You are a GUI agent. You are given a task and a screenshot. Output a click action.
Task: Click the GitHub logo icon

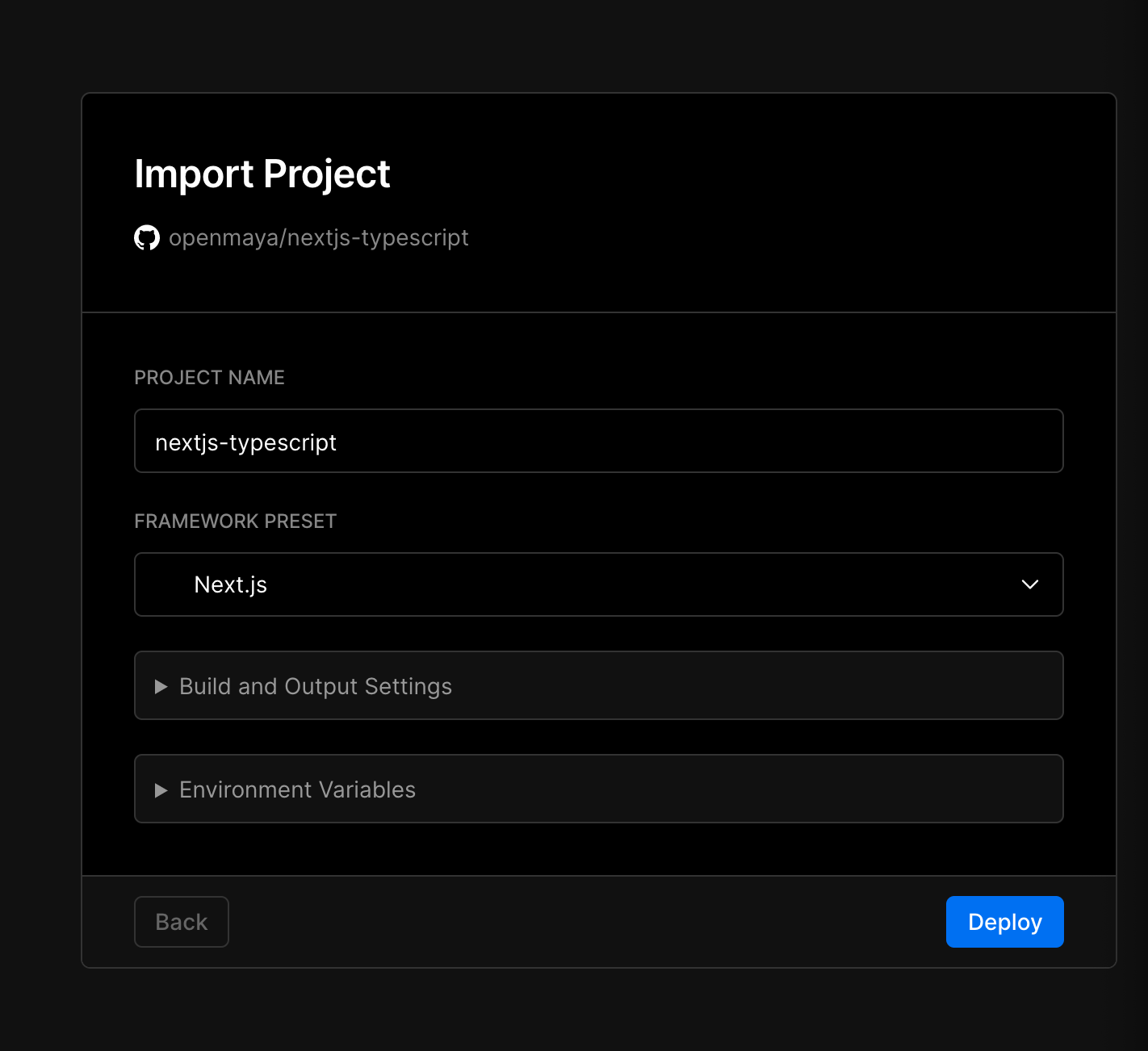[147, 238]
